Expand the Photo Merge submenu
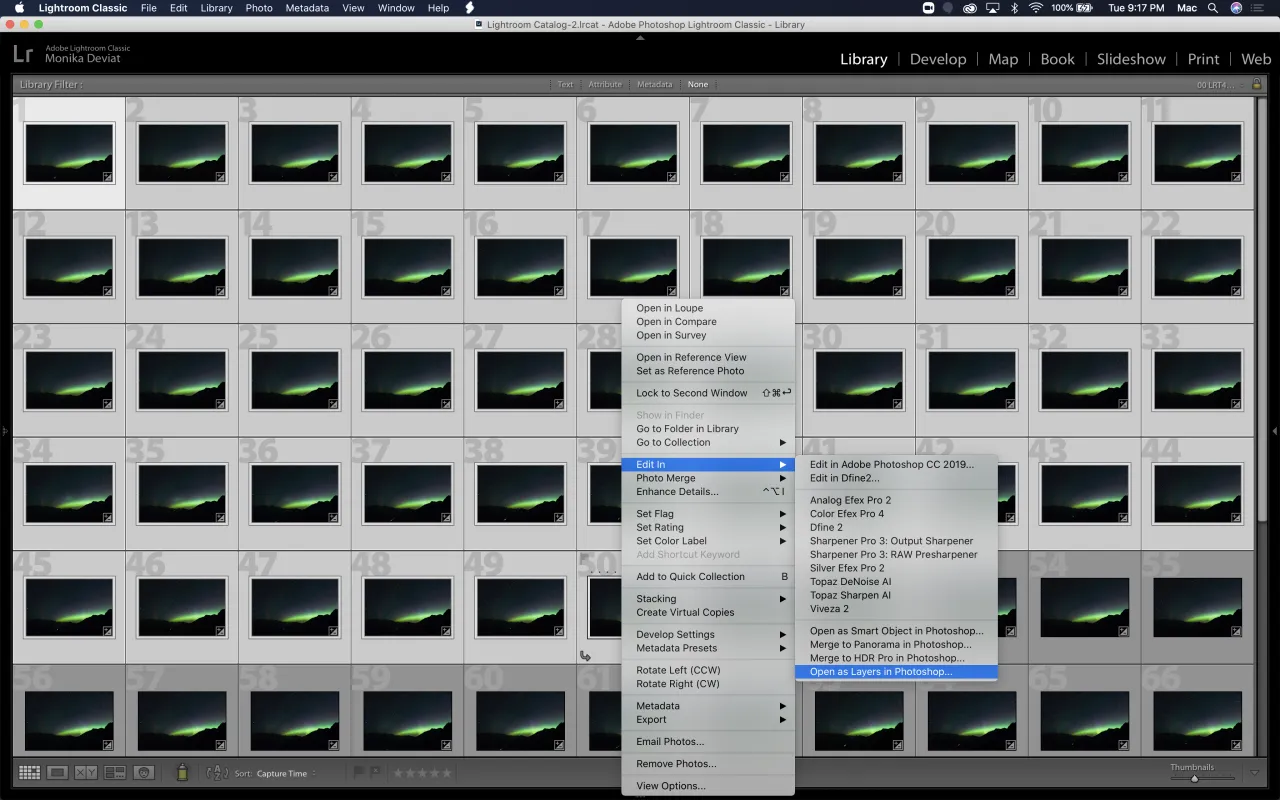 pos(700,477)
